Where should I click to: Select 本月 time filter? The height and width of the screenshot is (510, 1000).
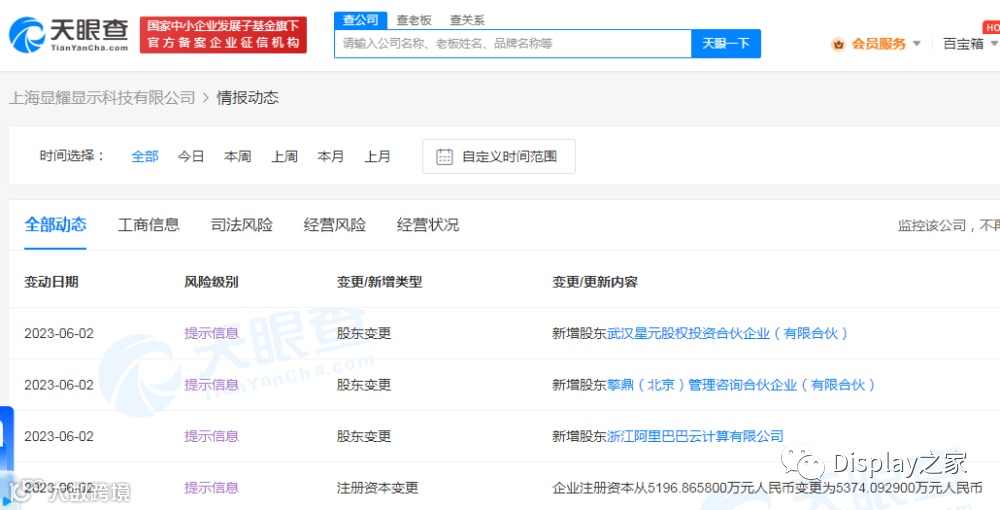[330, 156]
